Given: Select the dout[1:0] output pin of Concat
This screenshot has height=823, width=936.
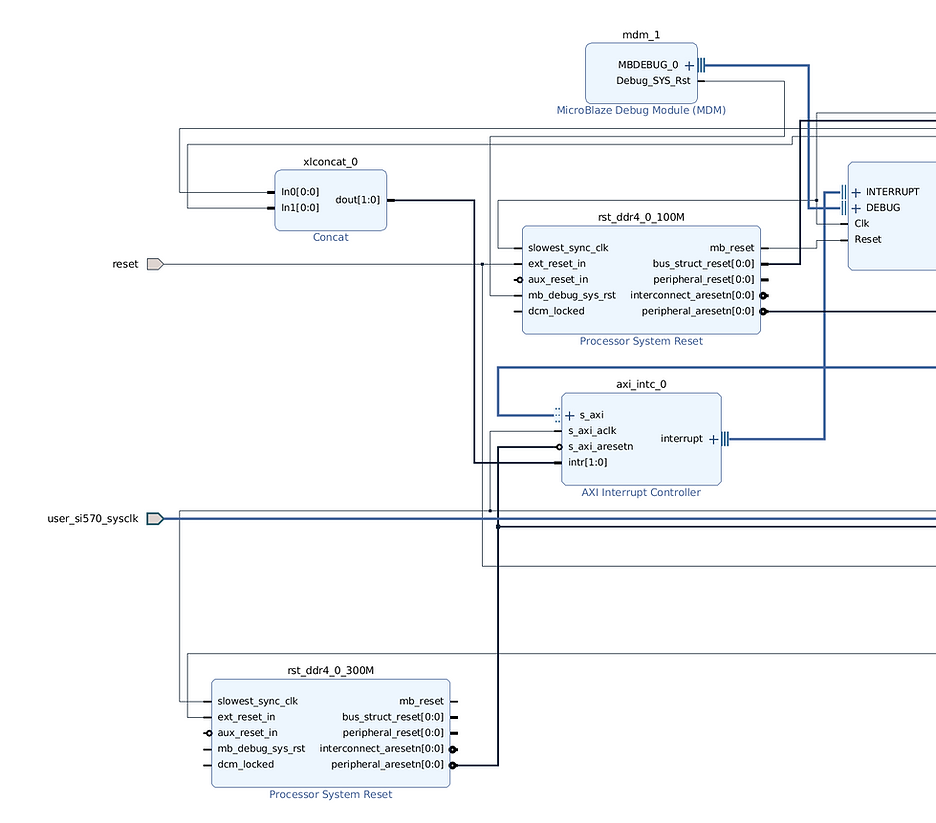Looking at the screenshot, I should [357, 200].
